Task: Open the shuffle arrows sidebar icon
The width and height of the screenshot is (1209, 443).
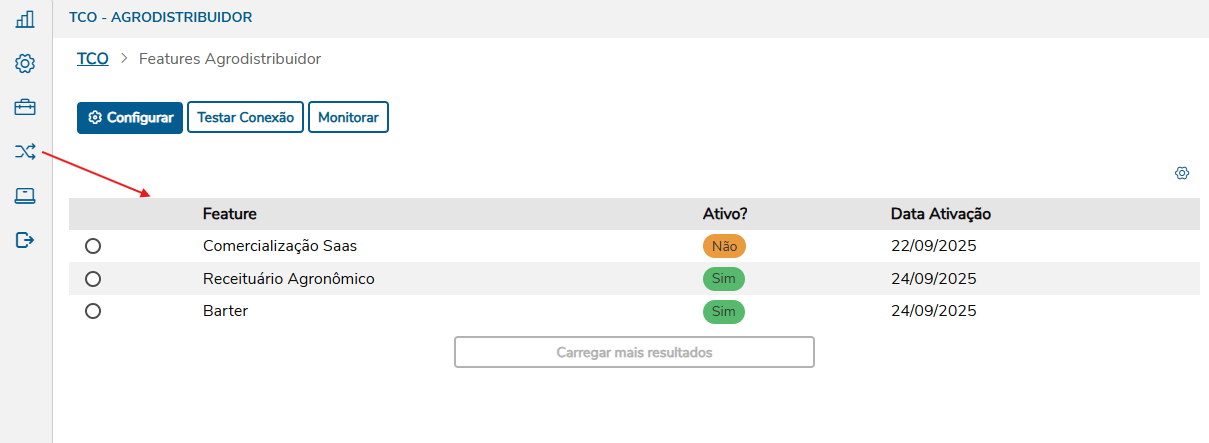Action: pos(25,151)
